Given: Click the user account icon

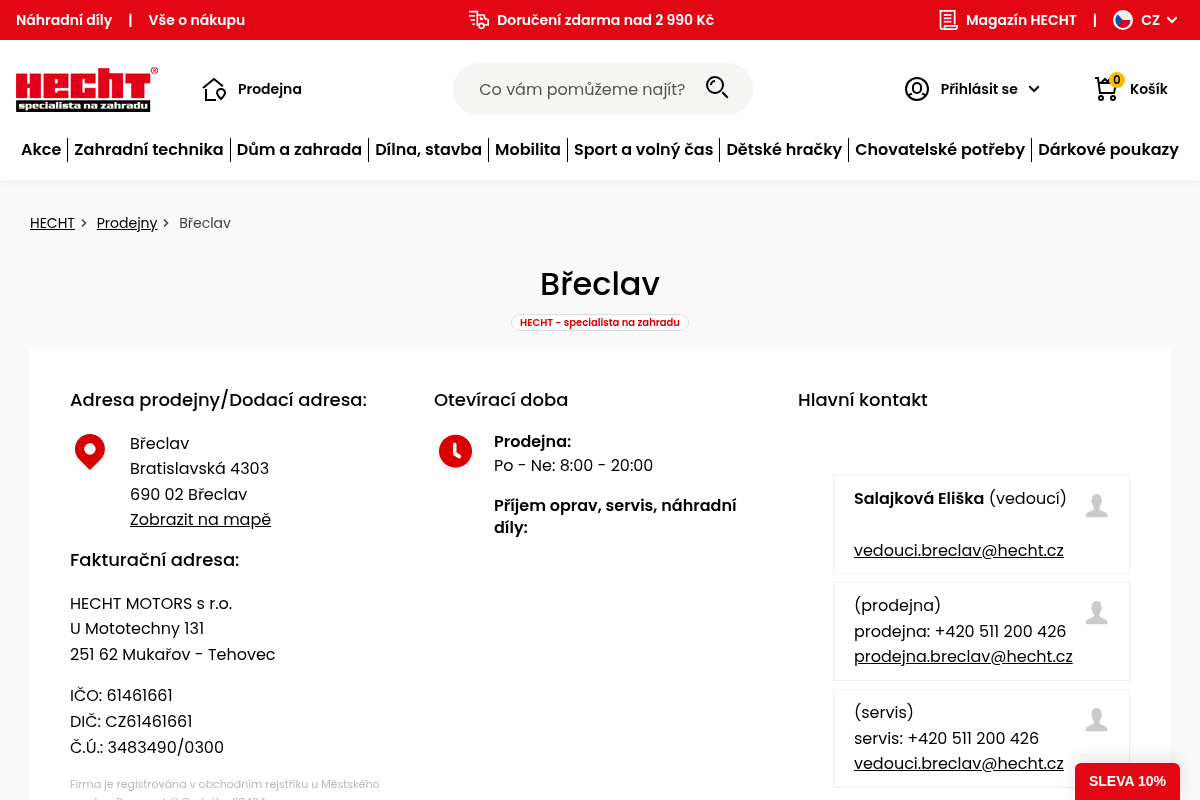Looking at the screenshot, I should [x=917, y=89].
